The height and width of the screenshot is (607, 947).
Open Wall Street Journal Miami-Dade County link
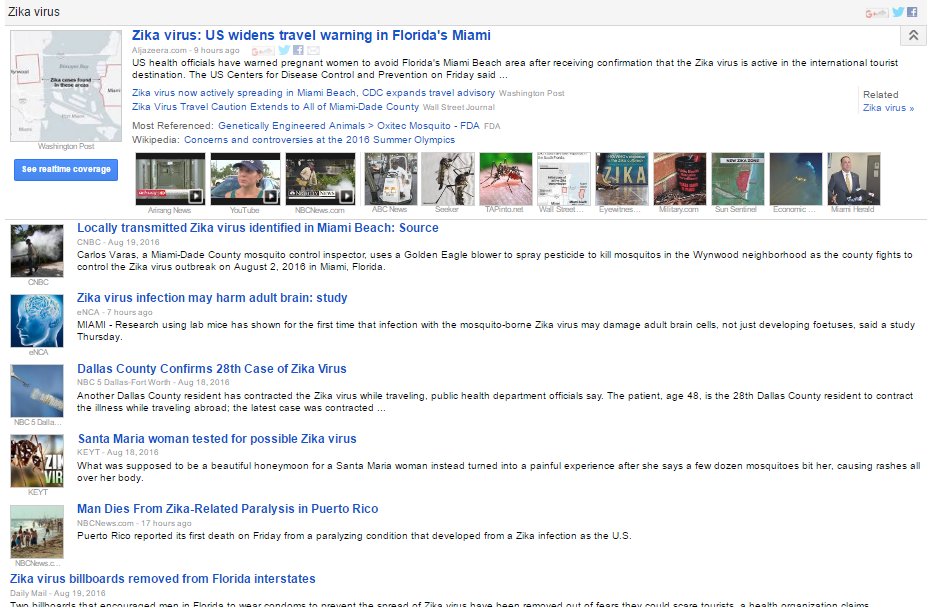tap(275, 107)
